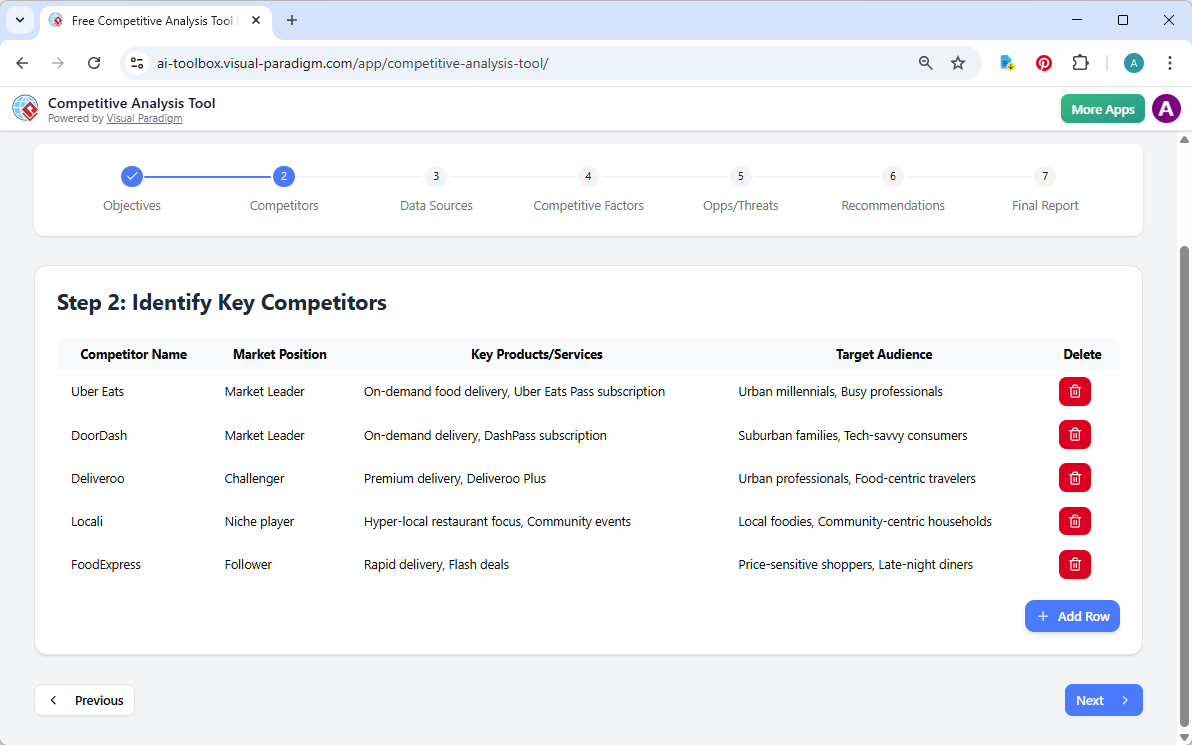Open the Pinterest browser extension
Screen dimensions: 1192x745
1043,62
